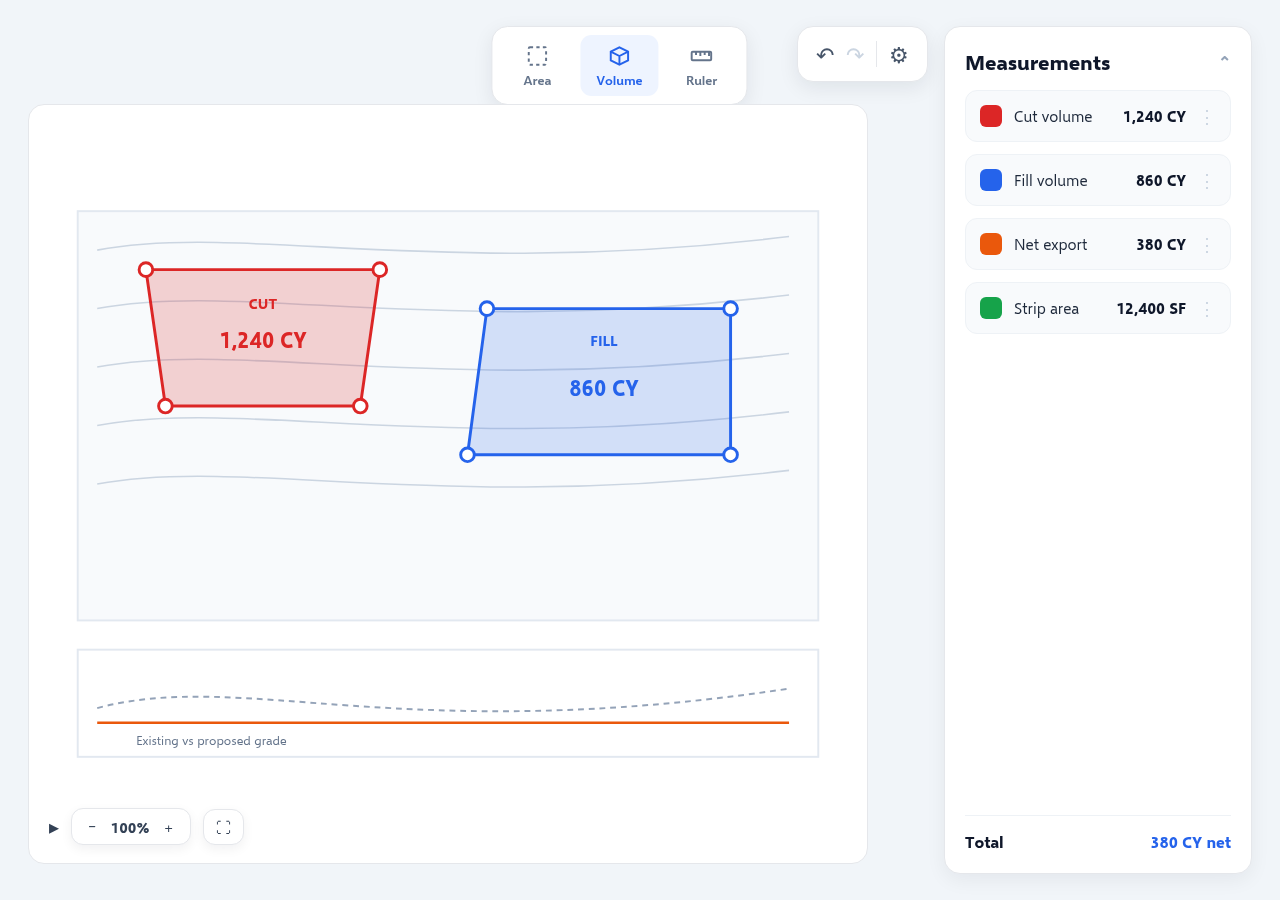Screen dimensions: 1280x900
Task: Click the Existing vs proposed grade caption
Action: click(211, 741)
